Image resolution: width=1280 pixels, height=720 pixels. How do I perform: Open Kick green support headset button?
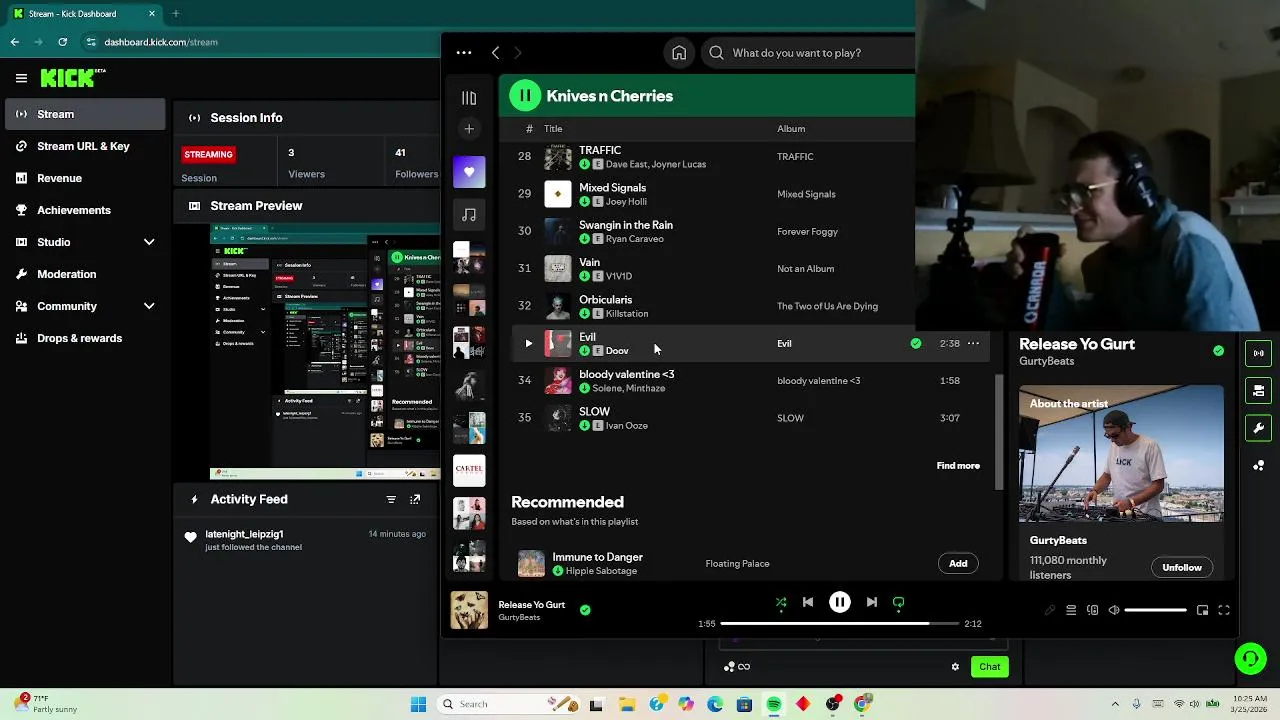pos(1250,658)
